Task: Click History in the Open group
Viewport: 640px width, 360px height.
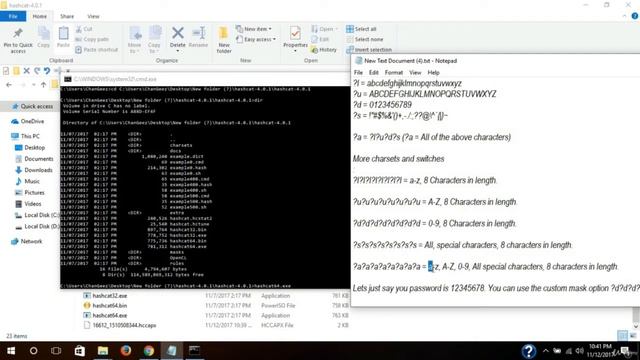Action: point(324,50)
